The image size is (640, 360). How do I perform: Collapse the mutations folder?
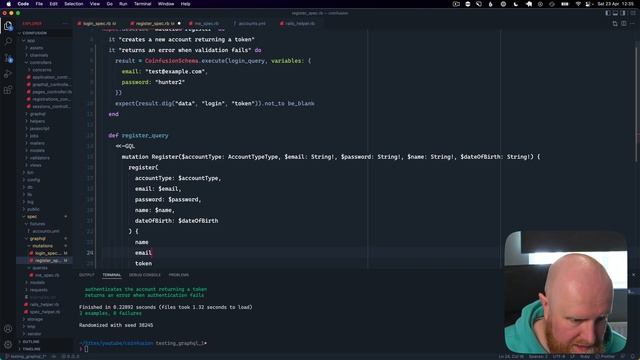pos(42,246)
